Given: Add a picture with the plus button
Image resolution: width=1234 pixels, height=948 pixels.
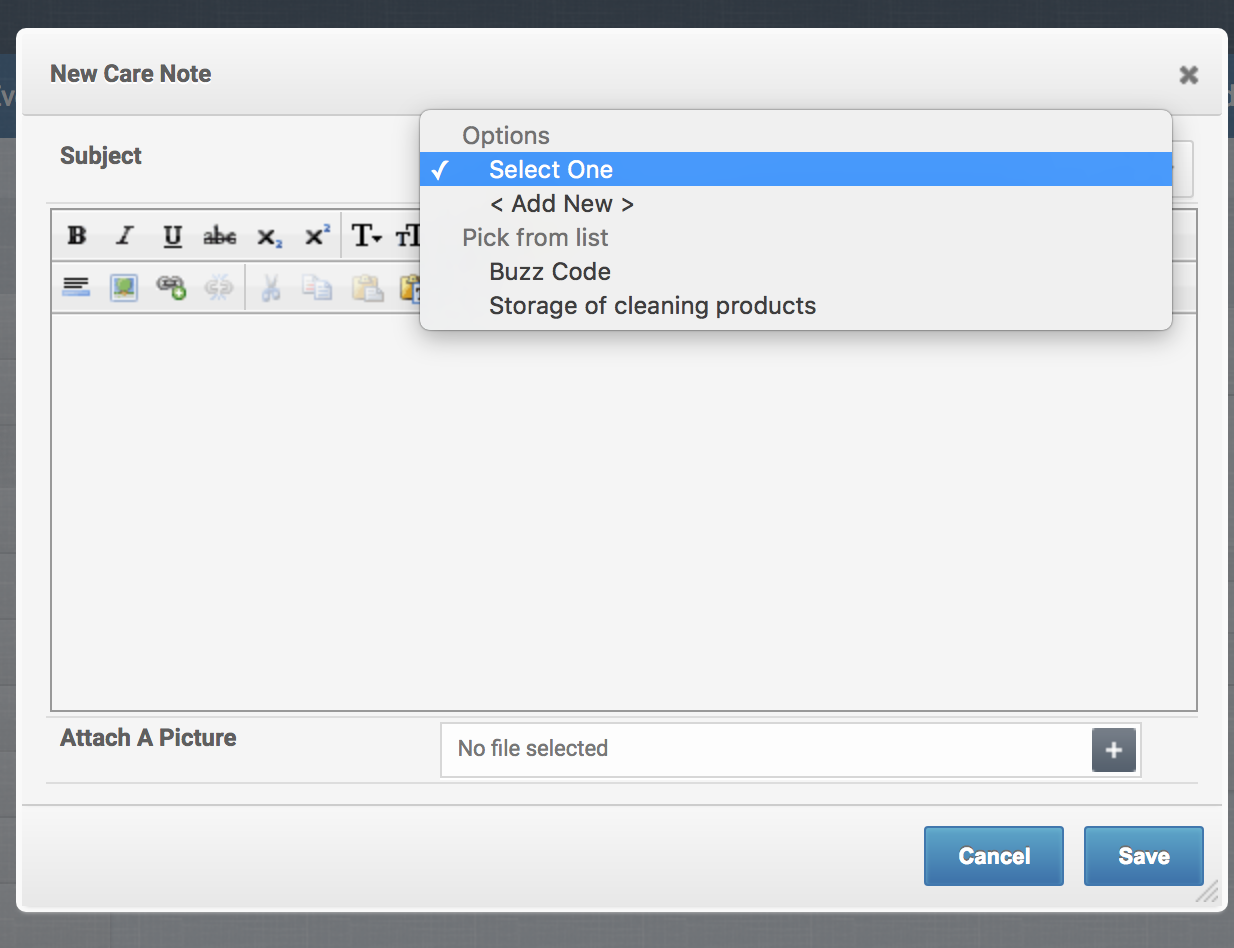Looking at the screenshot, I should click(x=1113, y=750).
